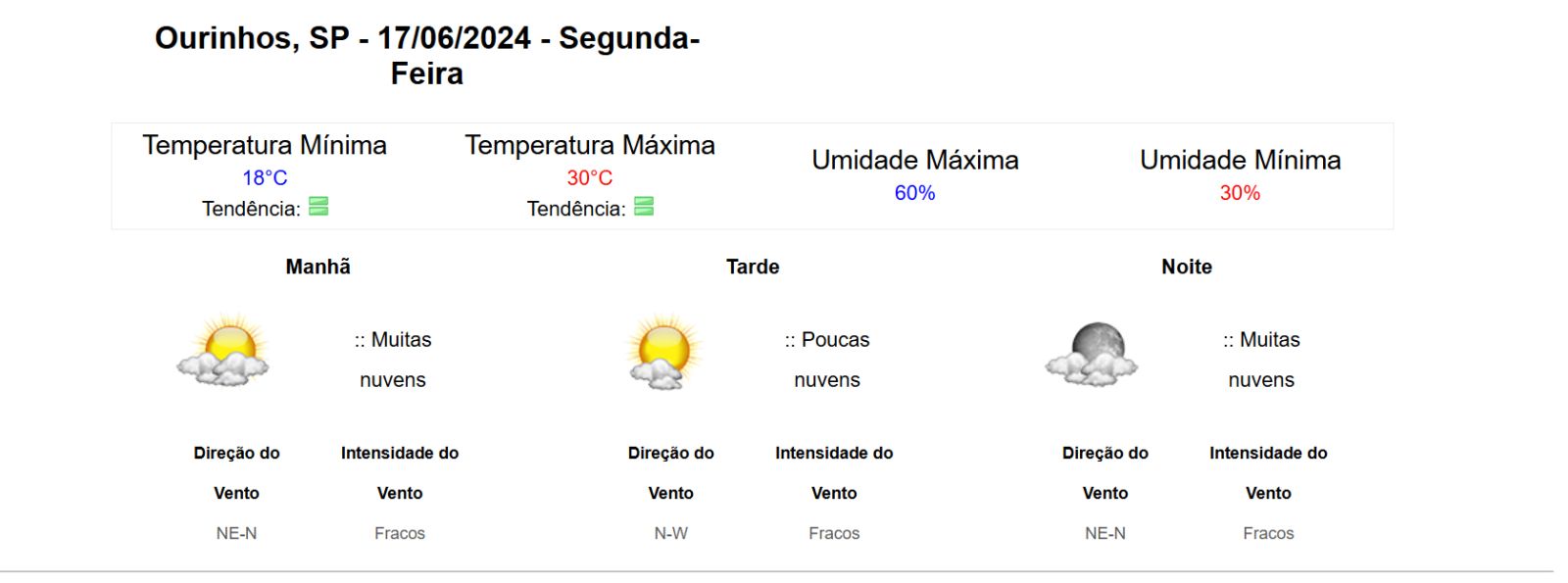Screen dimensions: 1568x583
Task: Click the morning NE-N wind direction value
Action: (x=236, y=533)
